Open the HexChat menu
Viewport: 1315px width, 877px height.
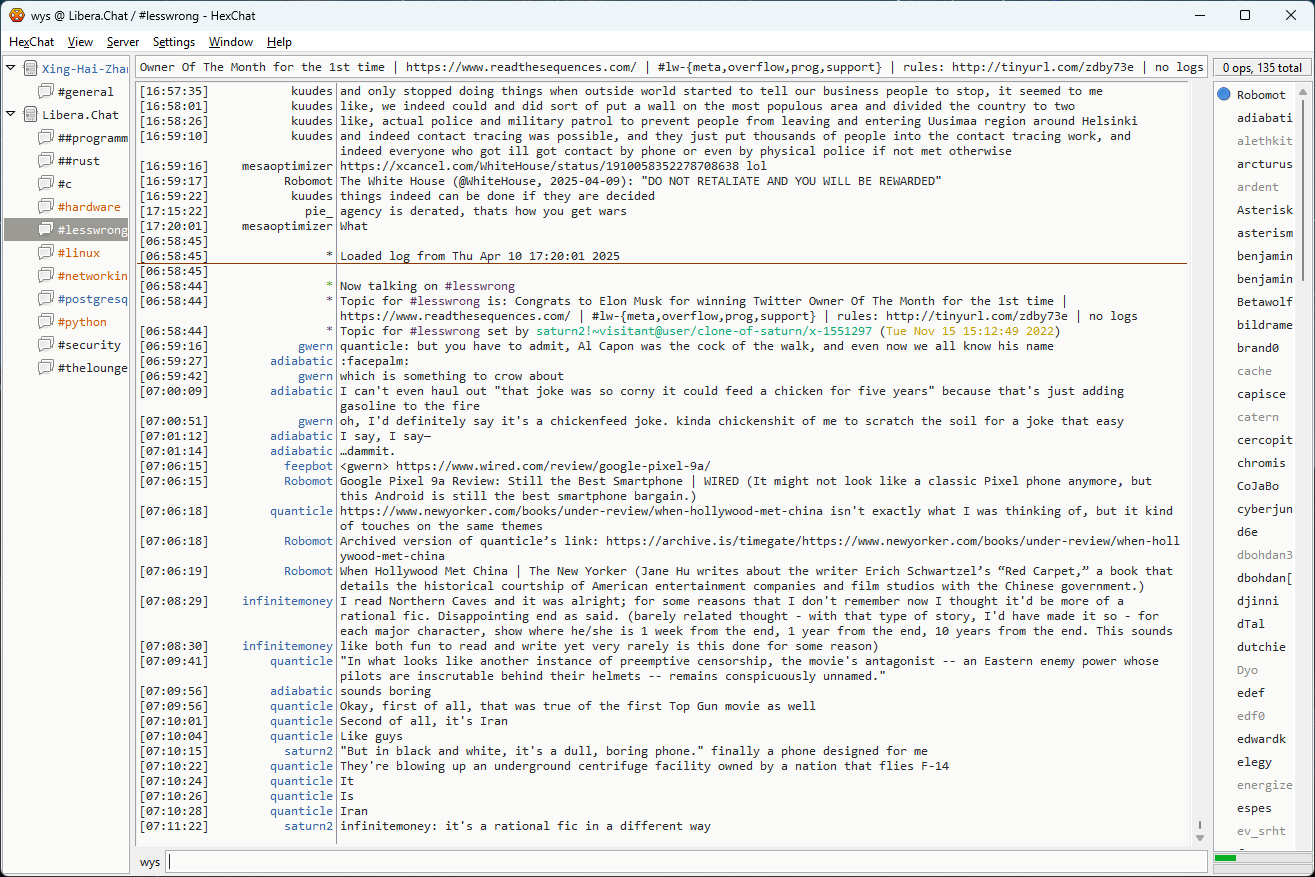tap(31, 42)
